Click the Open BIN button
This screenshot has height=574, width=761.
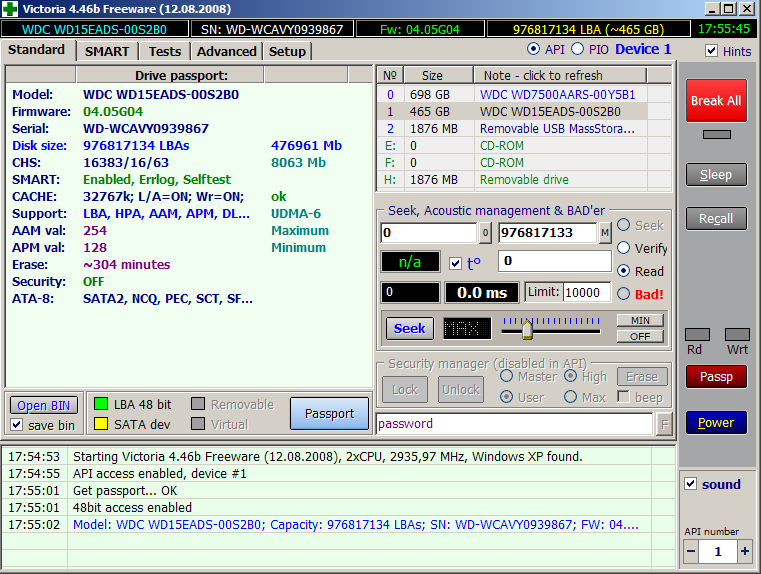pyautogui.click(x=44, y=405)
